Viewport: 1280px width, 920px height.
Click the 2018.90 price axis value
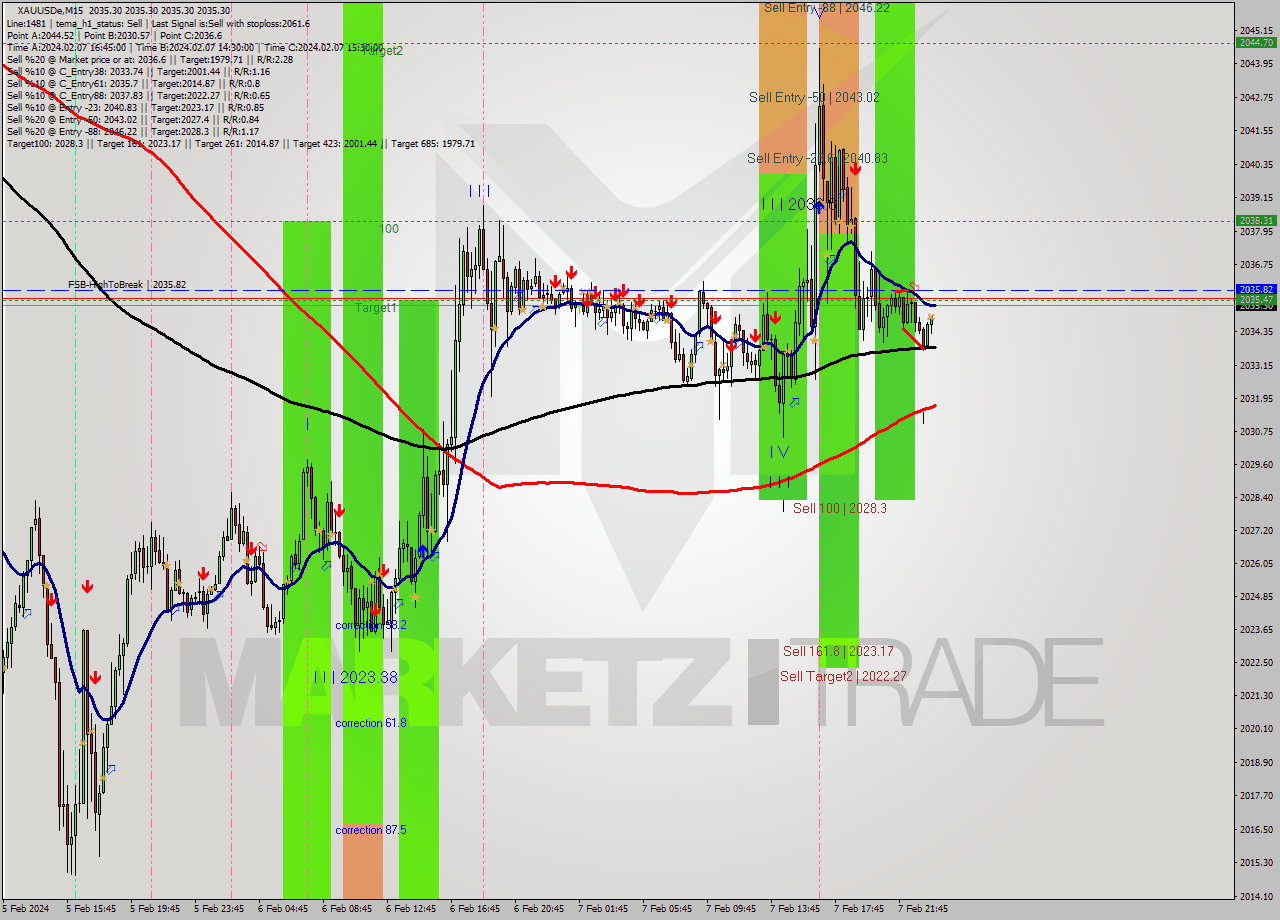[x=1256, y=762]
